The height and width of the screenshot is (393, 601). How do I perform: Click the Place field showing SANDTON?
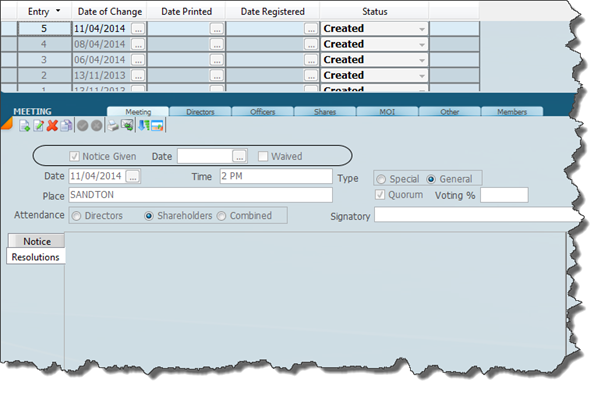click(200, 195)
